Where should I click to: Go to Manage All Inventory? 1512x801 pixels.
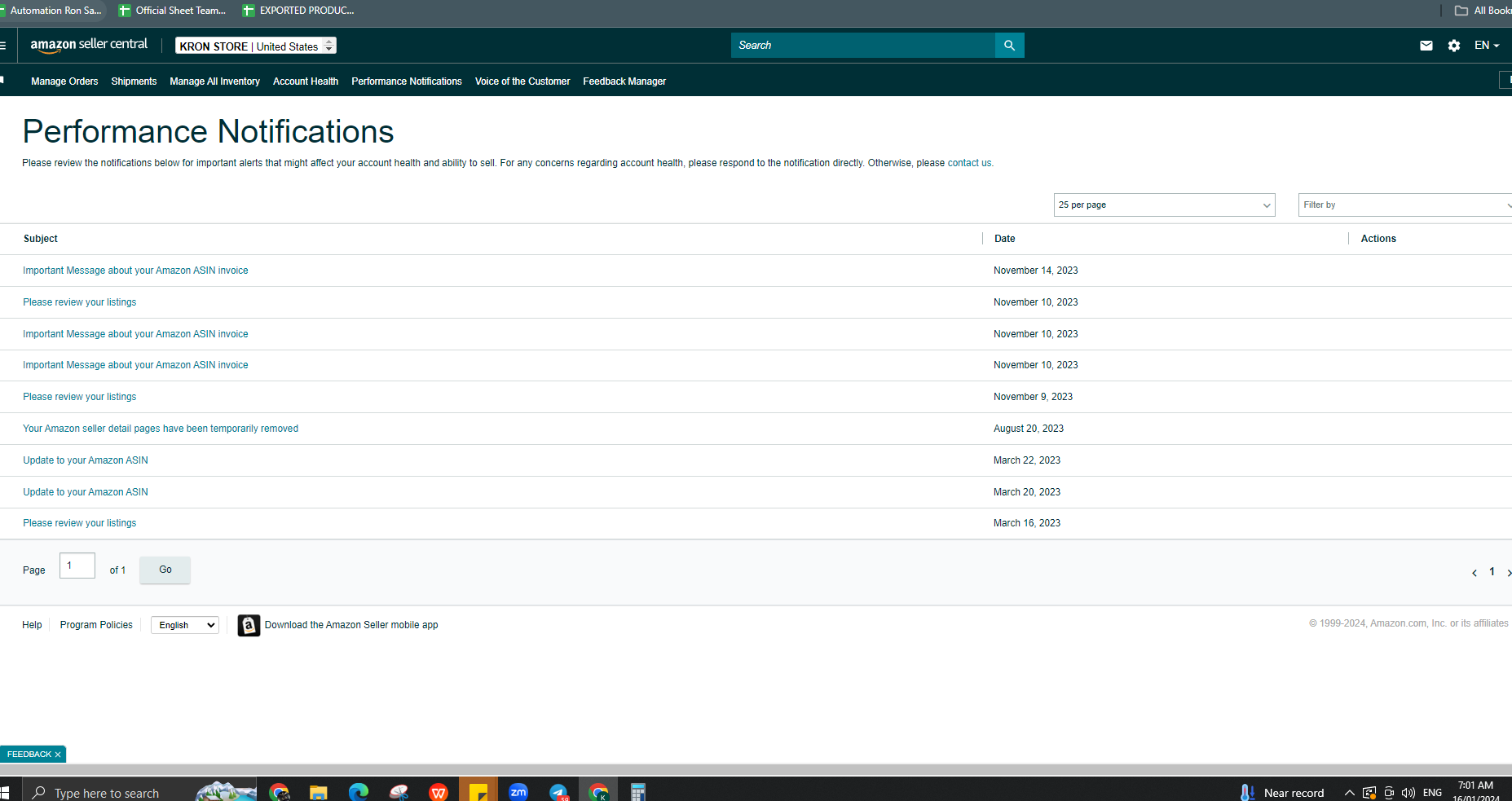pyautogui.click(x=214, y=81)
